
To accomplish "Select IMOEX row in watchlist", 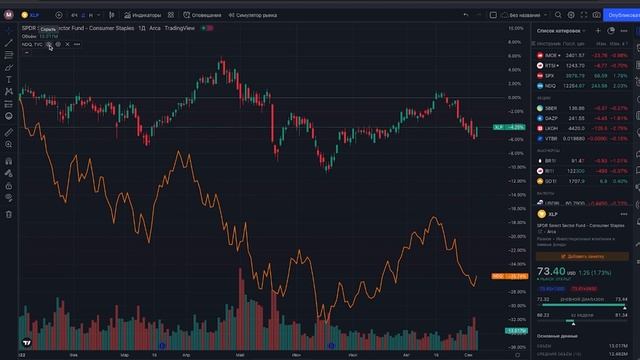I will point(582,55).
